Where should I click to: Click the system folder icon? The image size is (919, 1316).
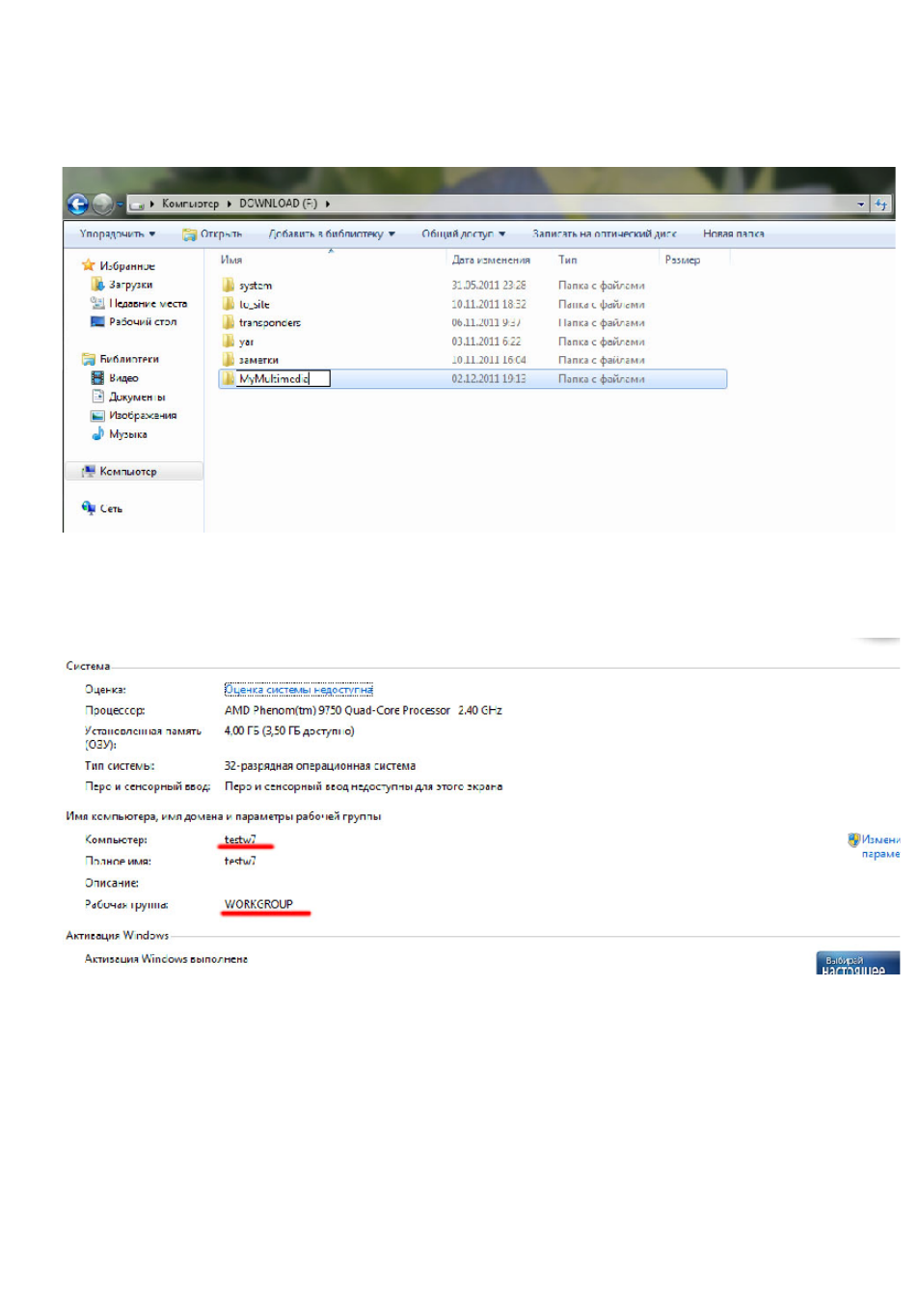tap(229, 285)
